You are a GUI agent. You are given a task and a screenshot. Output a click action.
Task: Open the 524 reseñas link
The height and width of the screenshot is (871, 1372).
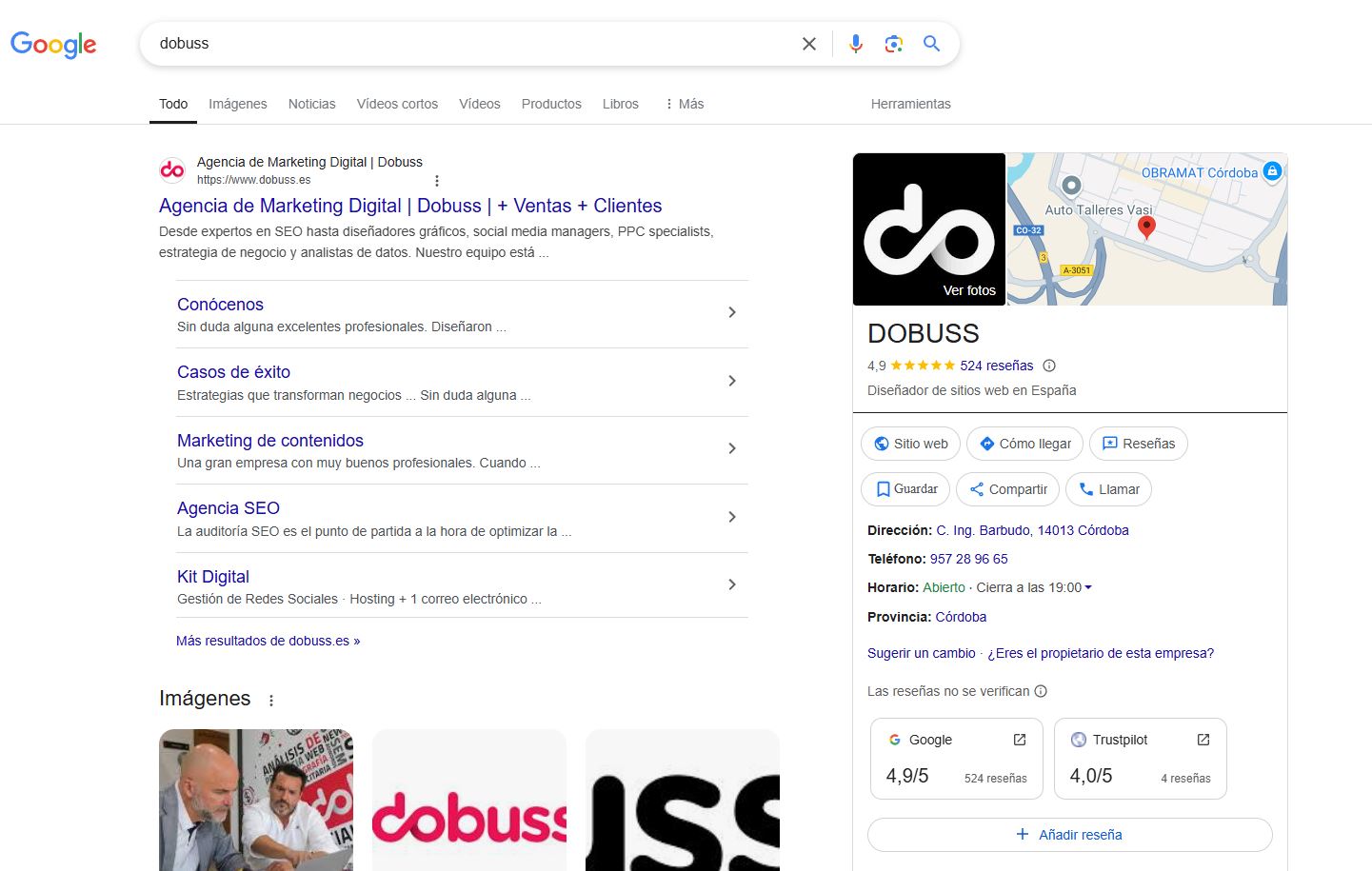point(996,366)
